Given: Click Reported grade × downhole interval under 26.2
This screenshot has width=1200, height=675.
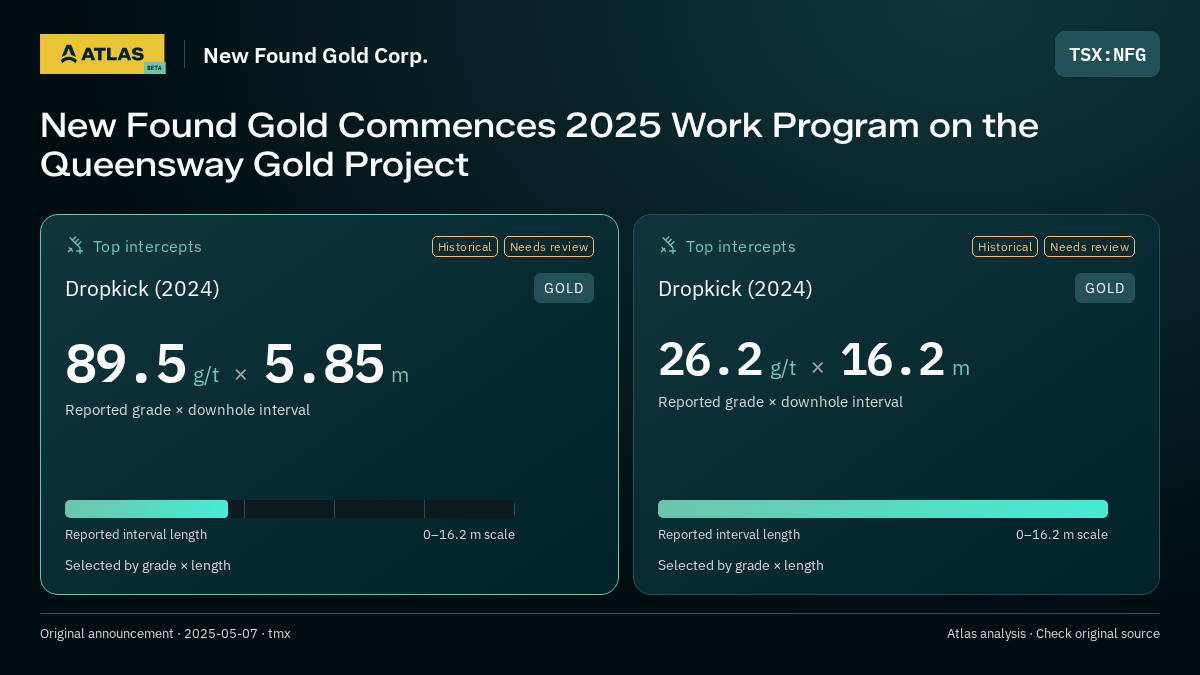Looking at the screenshot, I should pyautogui.click(x=780, y=402).
